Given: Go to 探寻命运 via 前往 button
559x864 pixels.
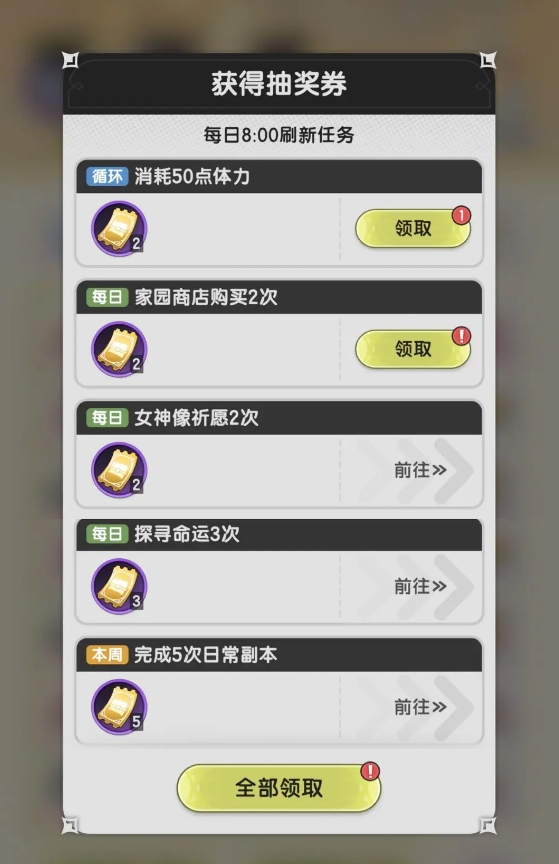Looking at the screenshot, I should pyautogui.click(x=420, y=586).
